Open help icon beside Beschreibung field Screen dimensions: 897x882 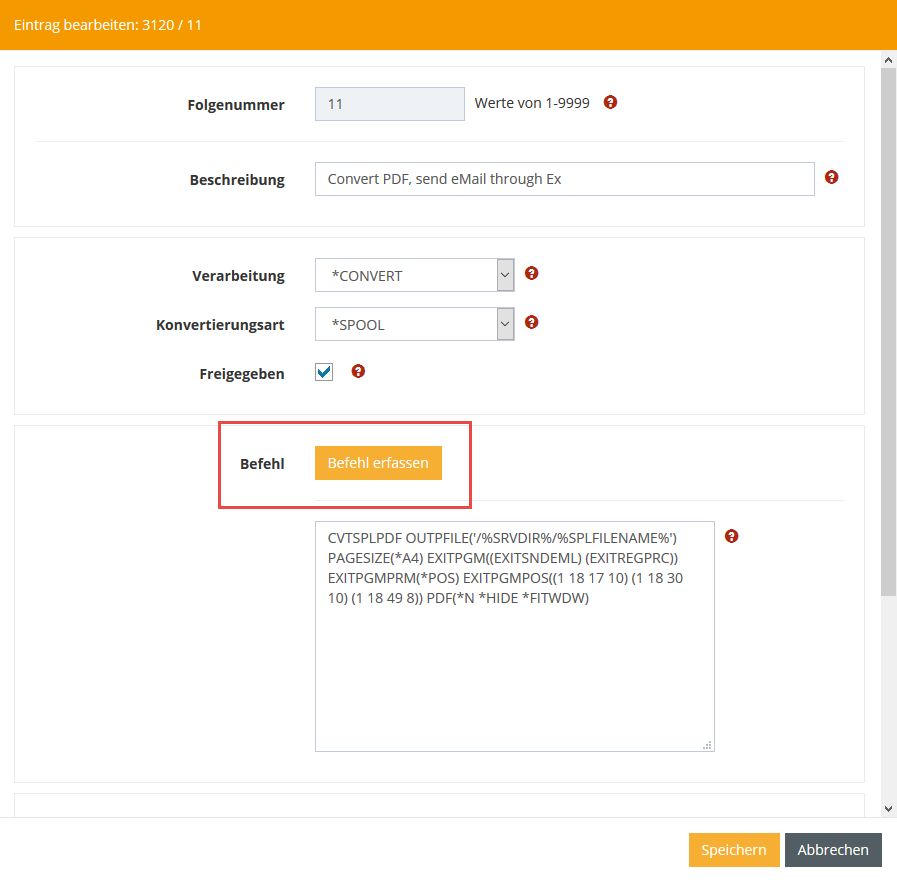pyautogui.click(x=831, y=177)
